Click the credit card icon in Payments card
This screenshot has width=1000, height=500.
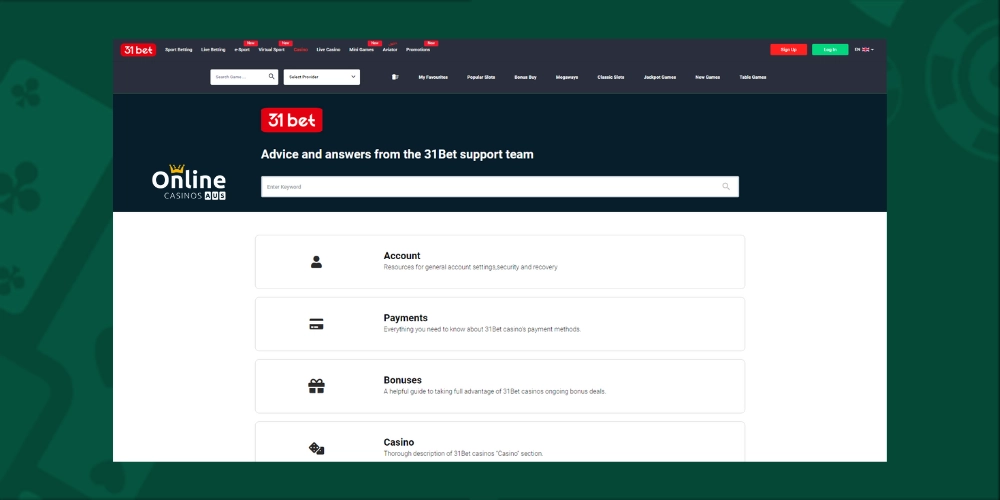316,324
